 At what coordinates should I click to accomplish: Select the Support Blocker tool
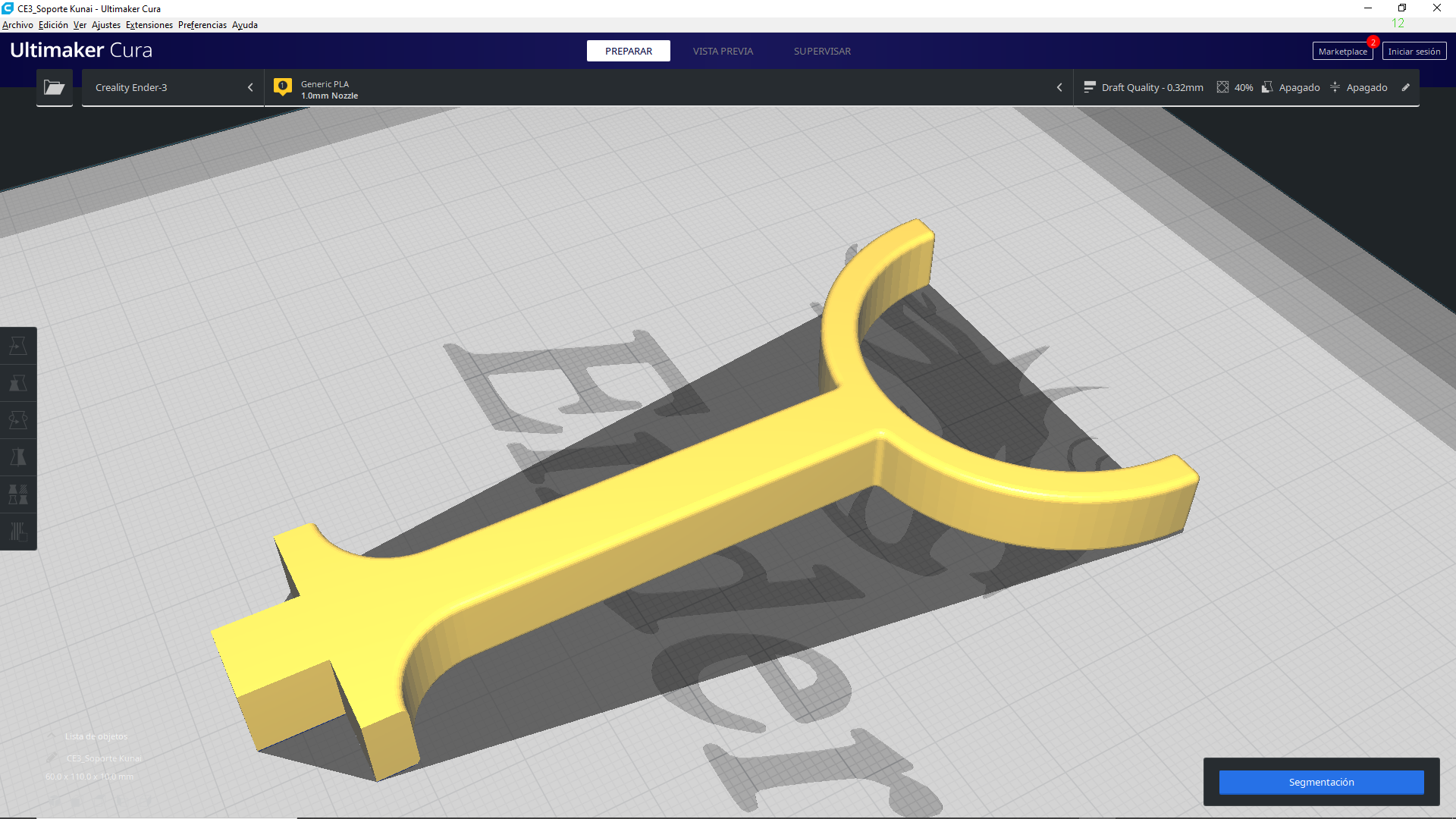tap(18, 532)
